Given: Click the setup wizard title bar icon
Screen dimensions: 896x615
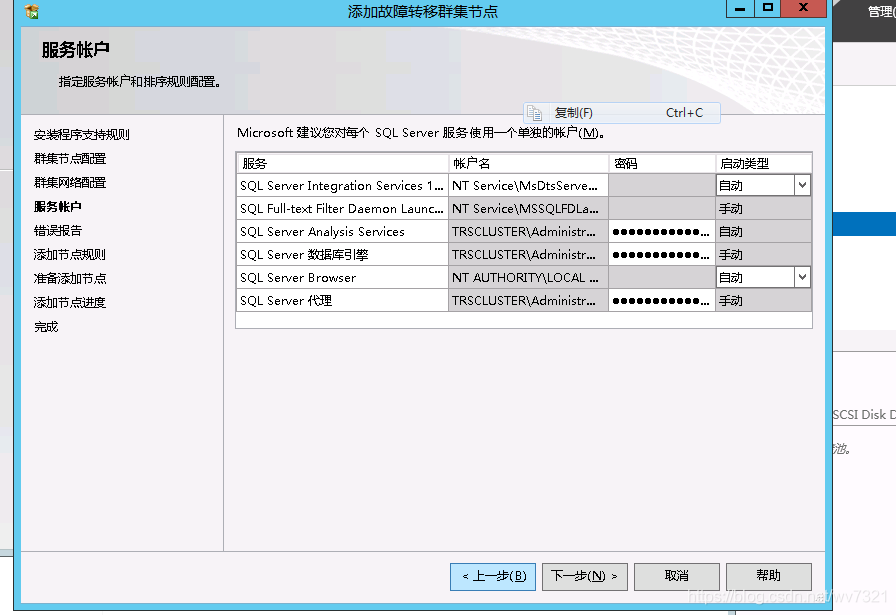Looking at the screenshot, I should [32, 11].
